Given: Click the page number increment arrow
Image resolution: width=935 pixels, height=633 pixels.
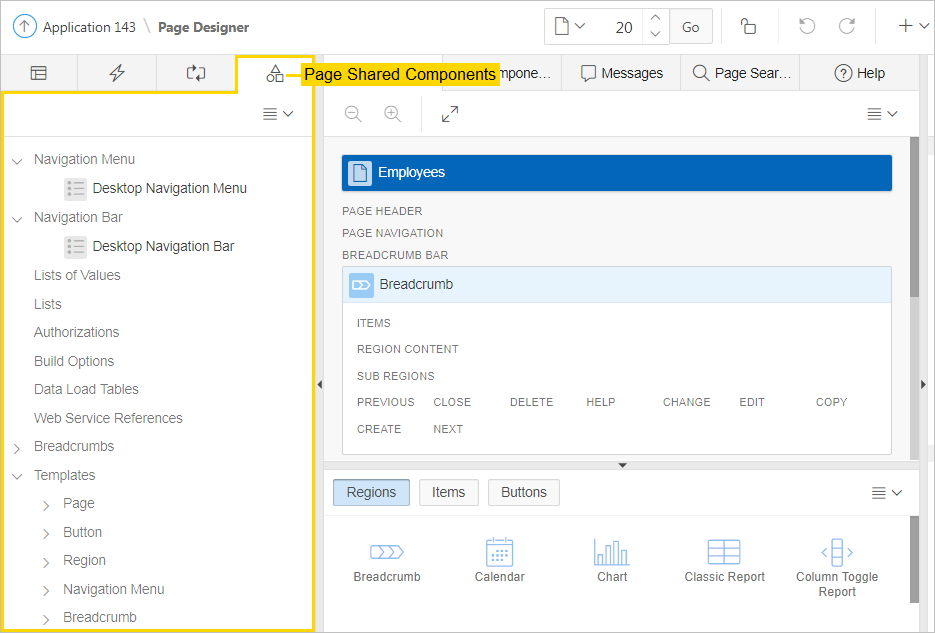Looking at the screenshot, I should click(x=654, y=18).
